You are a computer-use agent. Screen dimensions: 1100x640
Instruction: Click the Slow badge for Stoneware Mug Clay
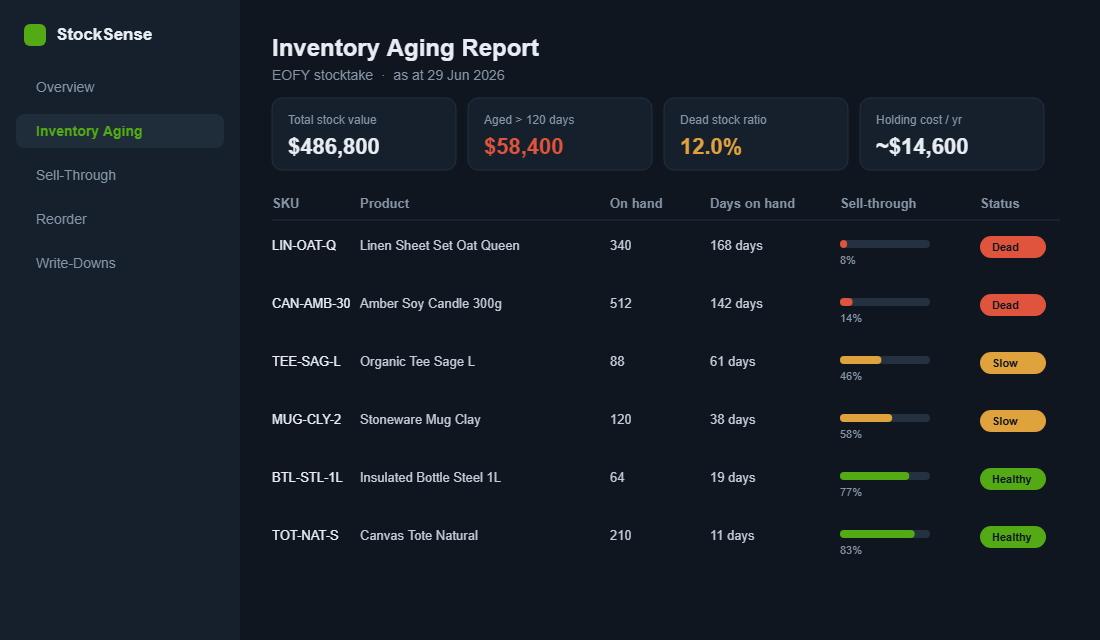[x=1012, y=421]
